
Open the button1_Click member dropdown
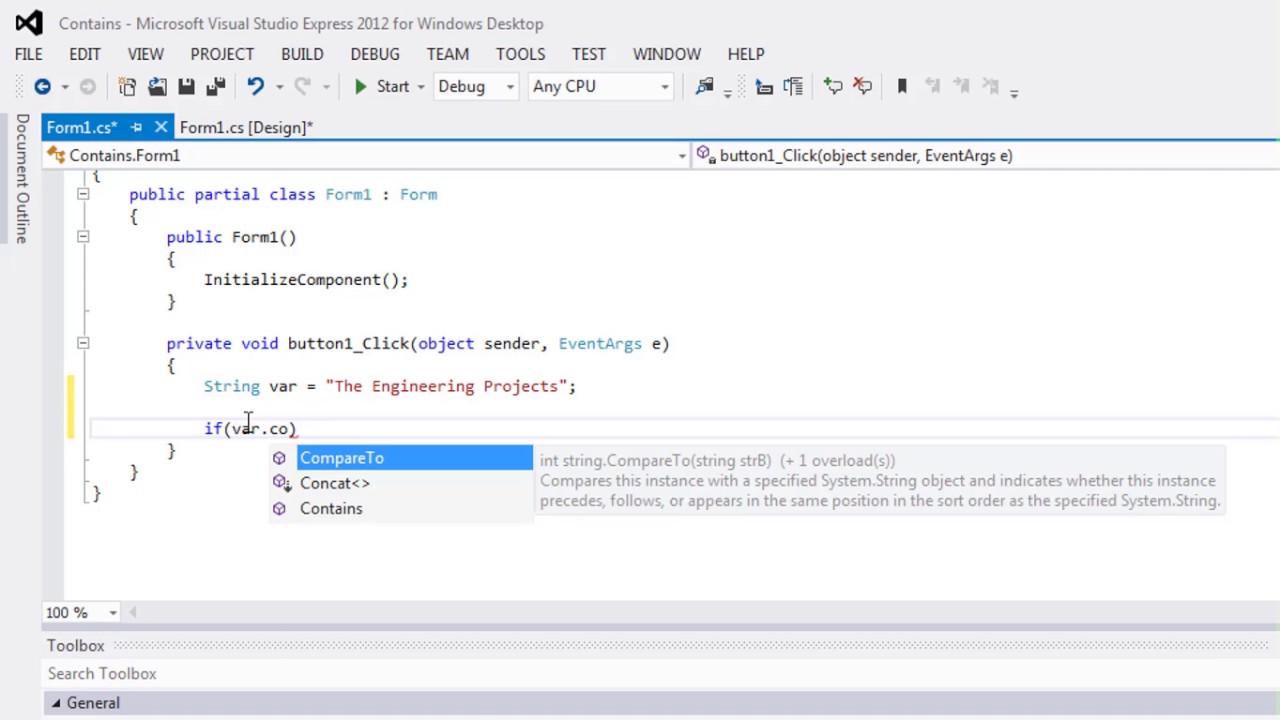pyautogui.click(x=987, y=156)
